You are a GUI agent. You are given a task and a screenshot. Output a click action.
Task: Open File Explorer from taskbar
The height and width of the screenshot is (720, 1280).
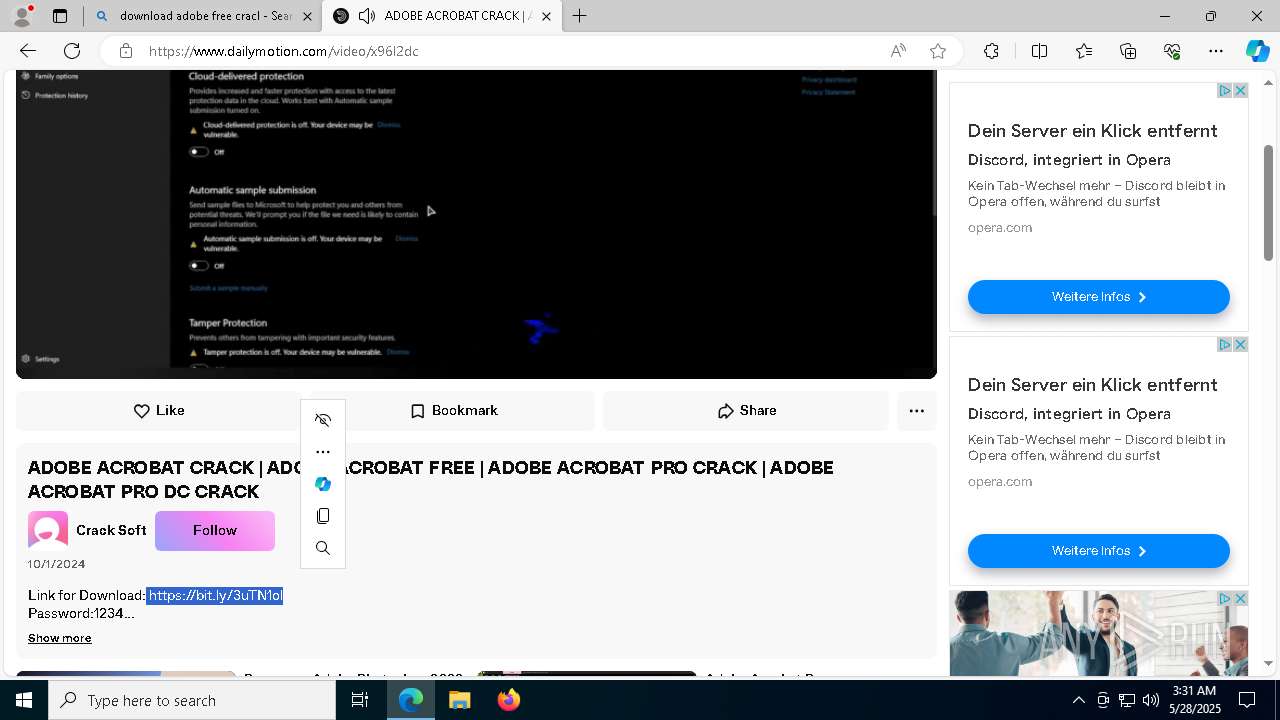click(x=460, y=700)
